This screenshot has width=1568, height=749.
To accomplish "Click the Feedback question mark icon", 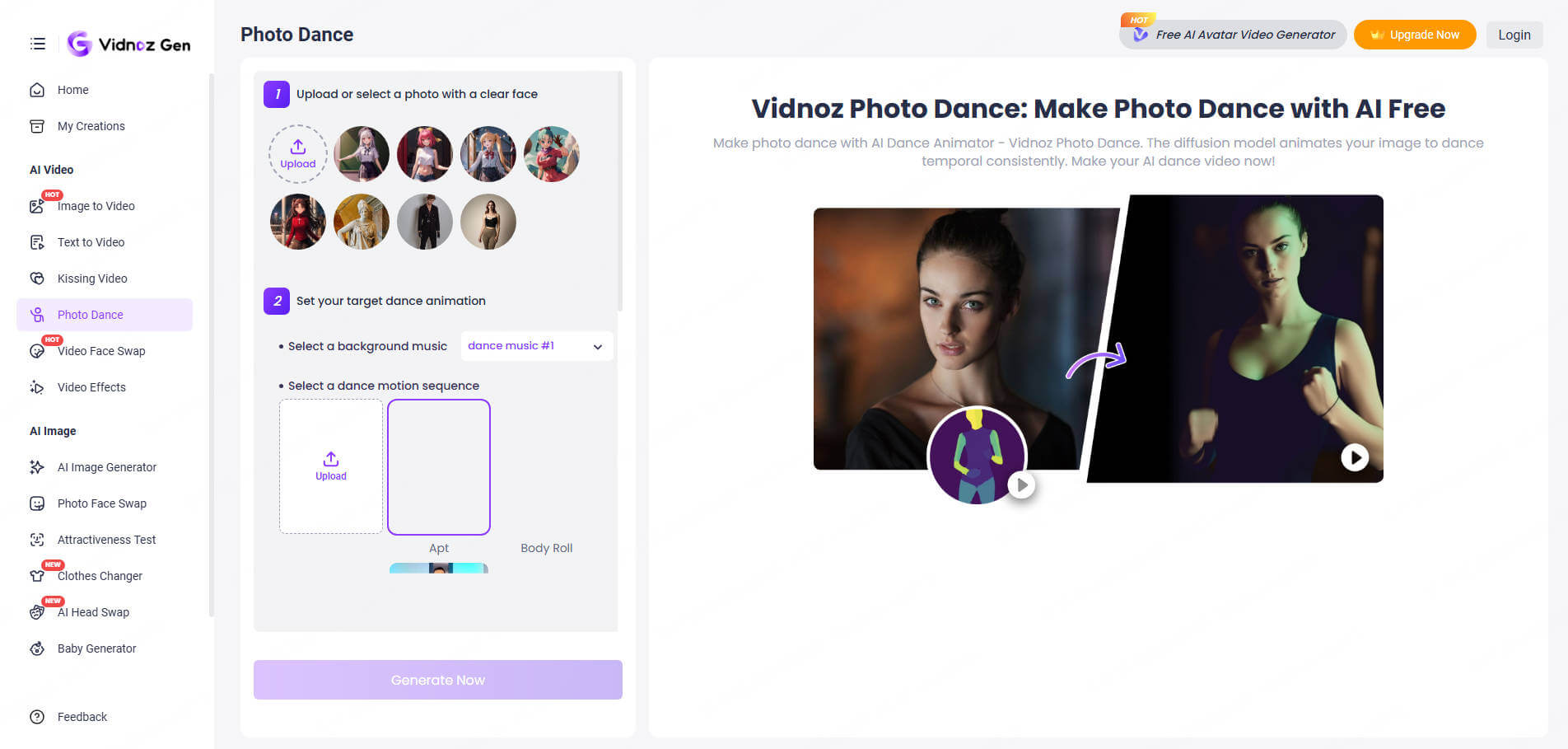I will 37,717.
